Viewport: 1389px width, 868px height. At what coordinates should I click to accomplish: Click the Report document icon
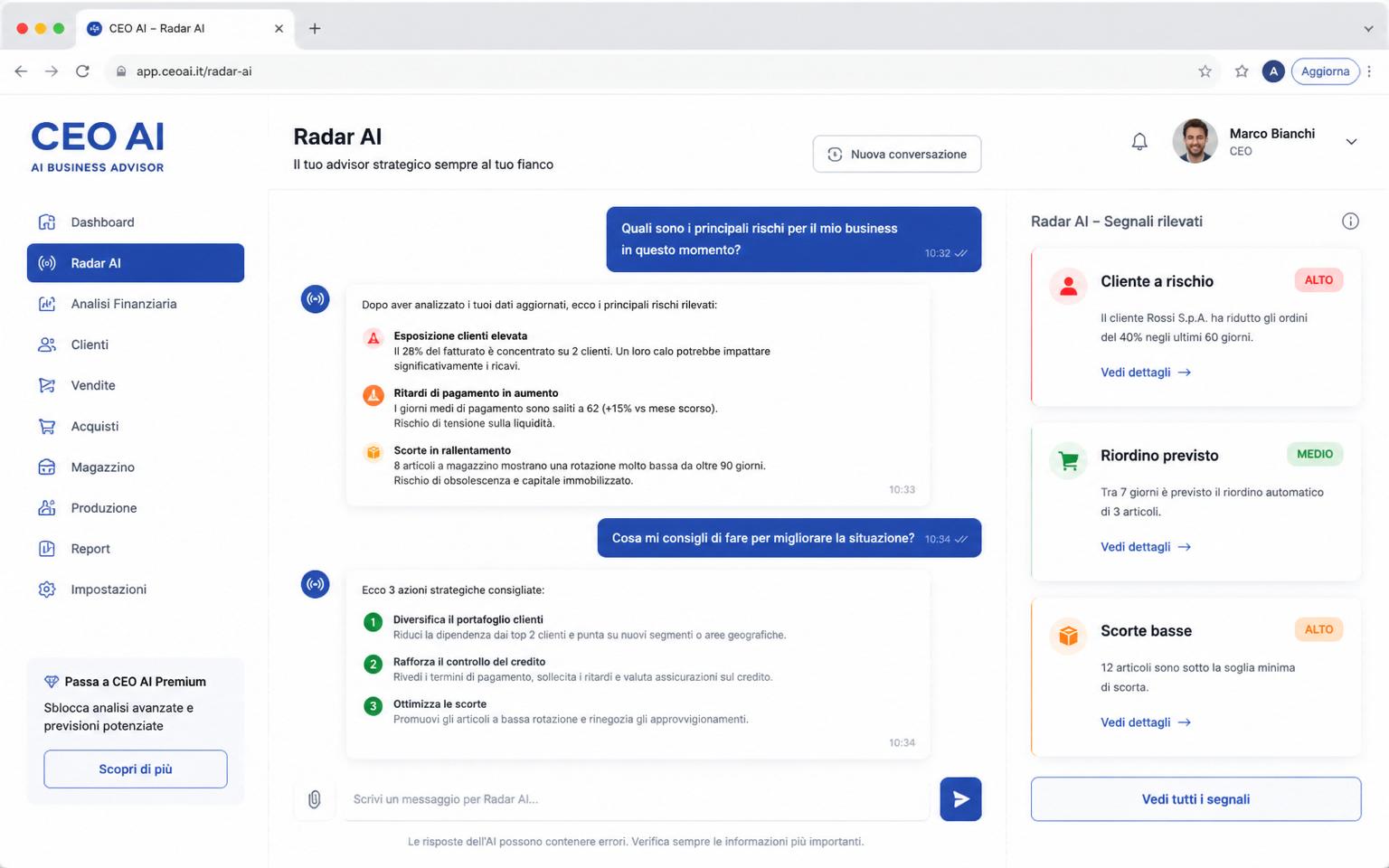[47, 548]
